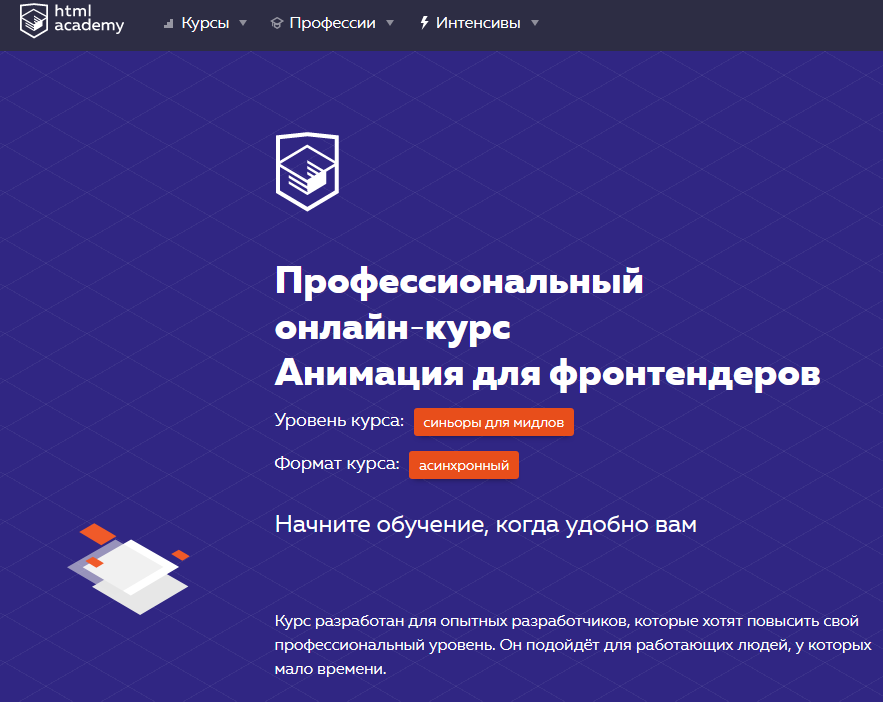
Task: Click the graduation cap icon beside Профессии
Action: click(x=276, y=23)
